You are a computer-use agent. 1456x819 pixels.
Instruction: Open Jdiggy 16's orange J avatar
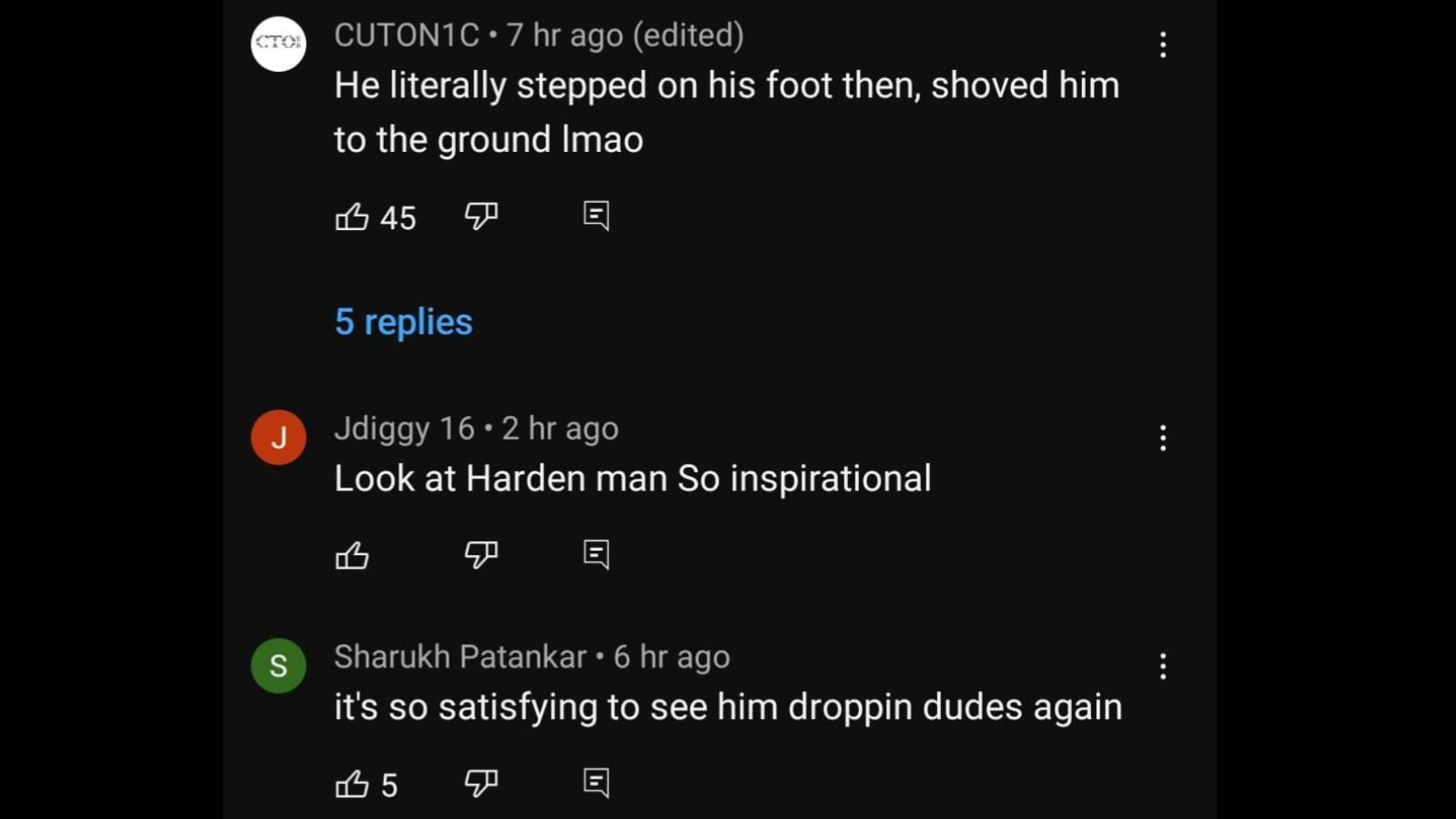pyautogui.click(x=278, y=437)
